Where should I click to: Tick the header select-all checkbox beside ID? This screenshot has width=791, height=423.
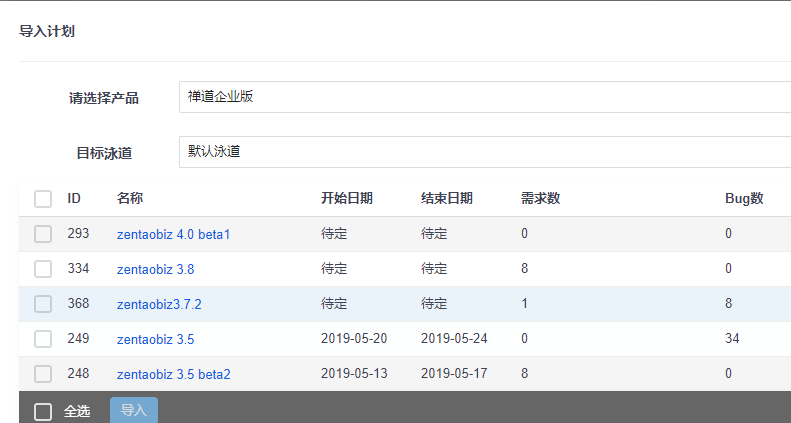tap(43, 199)
